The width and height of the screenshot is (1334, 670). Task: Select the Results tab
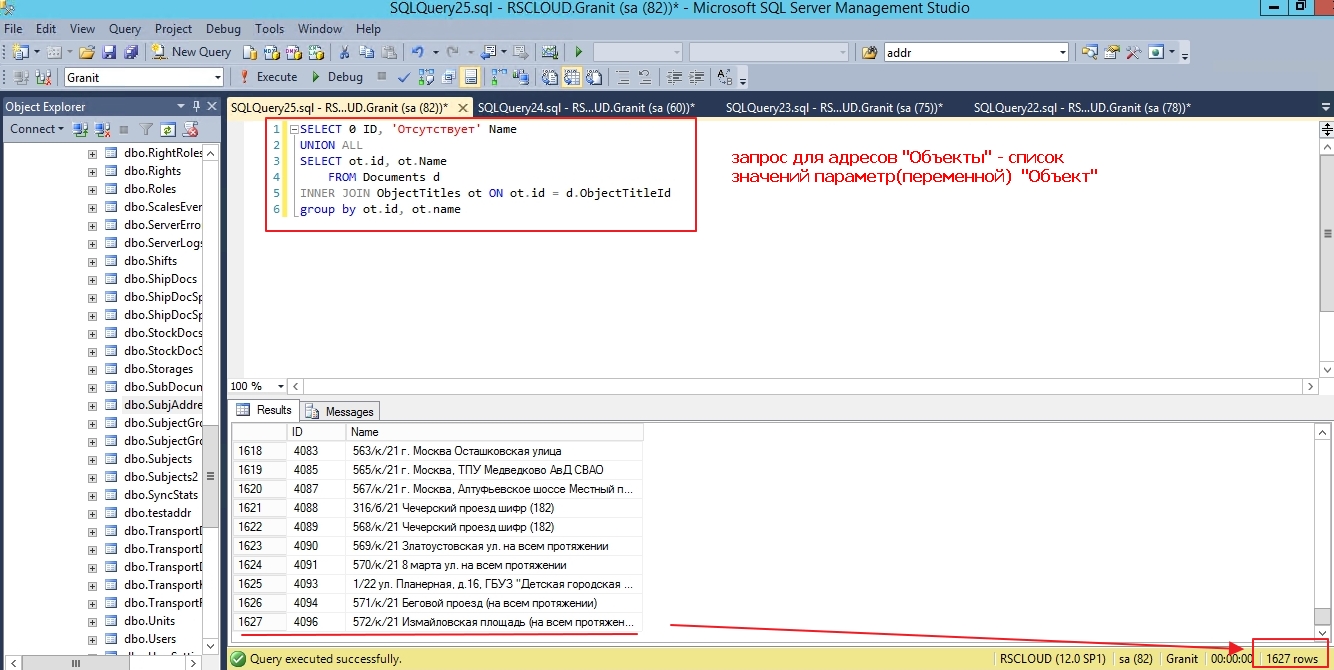point(264,410)
